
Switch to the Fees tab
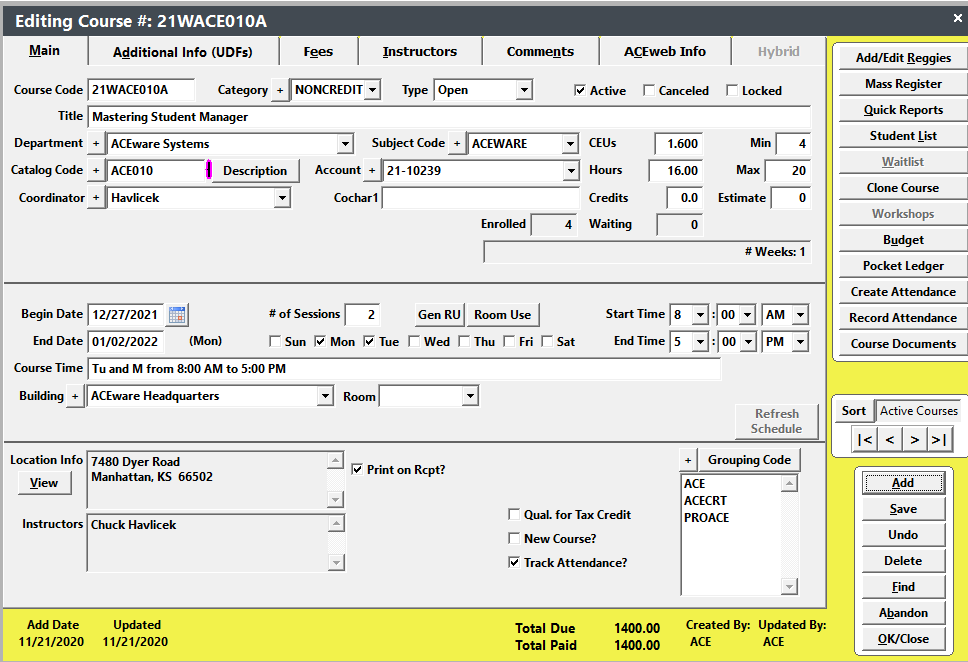[x=318, y=51]
